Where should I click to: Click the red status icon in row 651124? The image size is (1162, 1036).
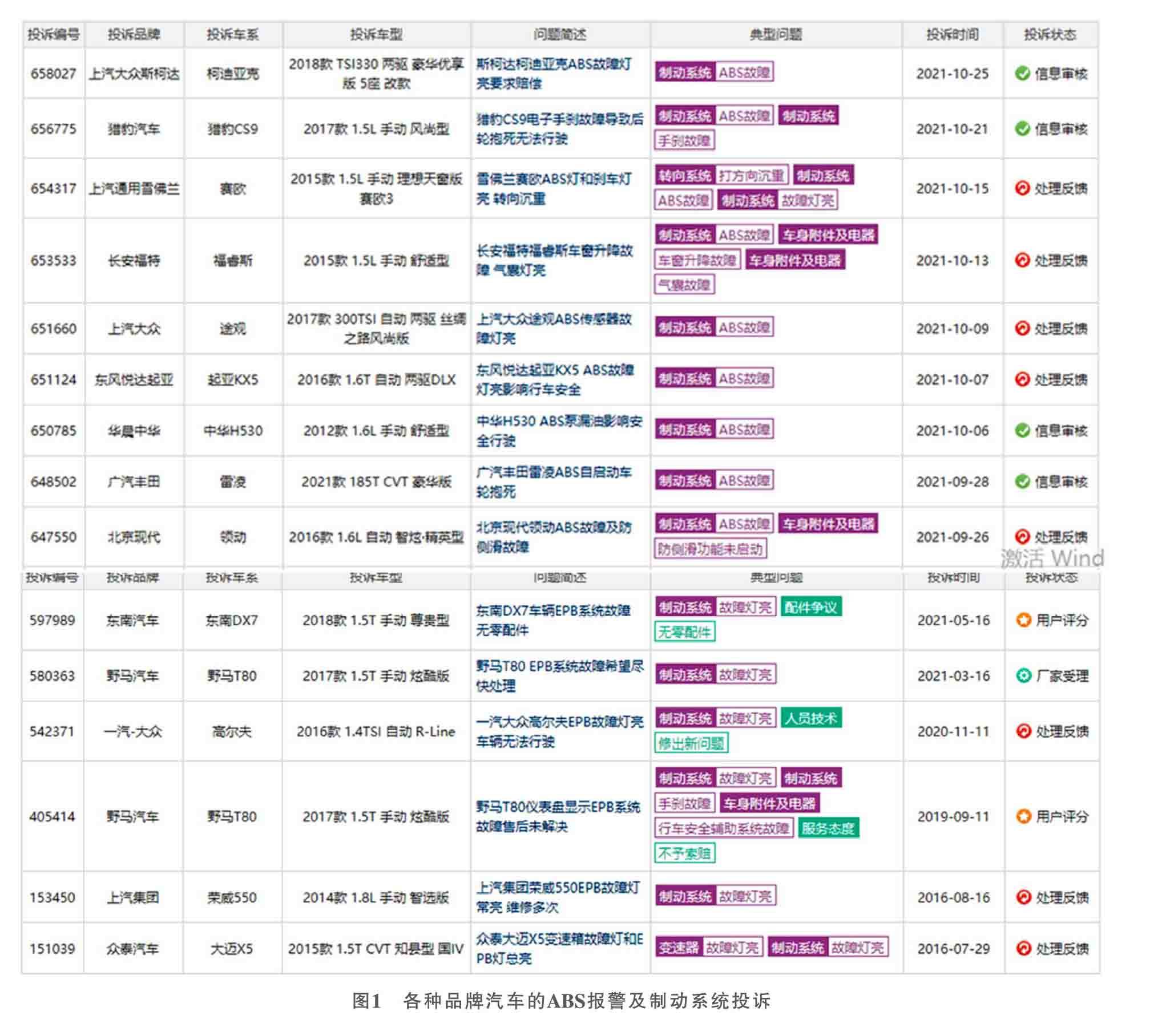click(1022, 379)
